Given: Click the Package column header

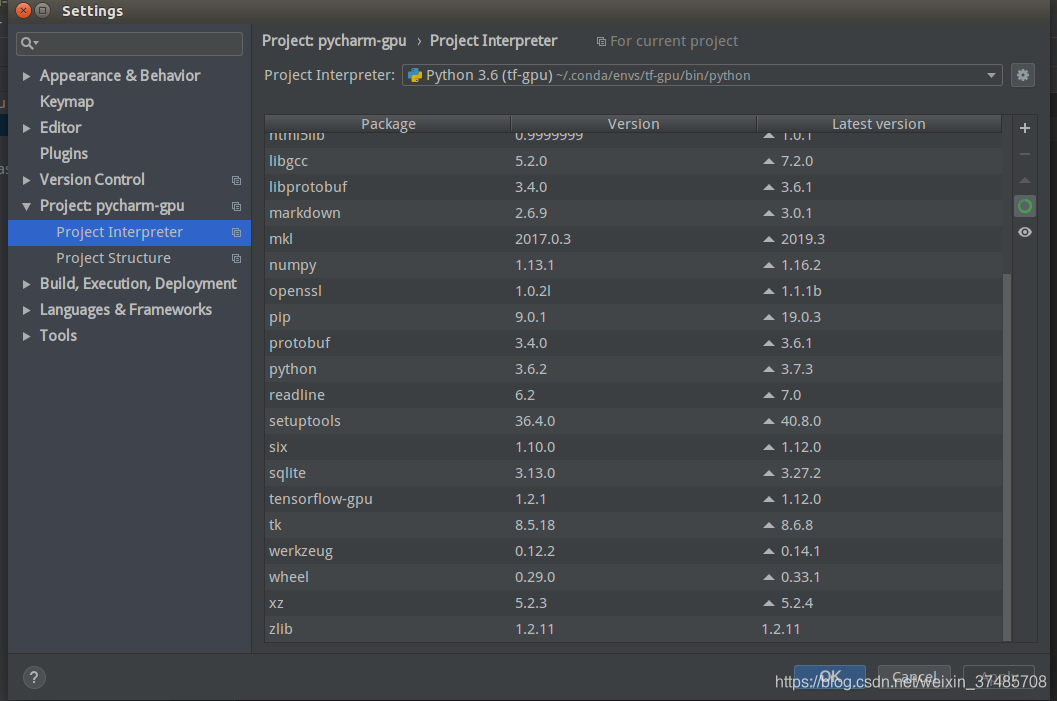Looking at the screenshot, I should [x=388, y=124].
